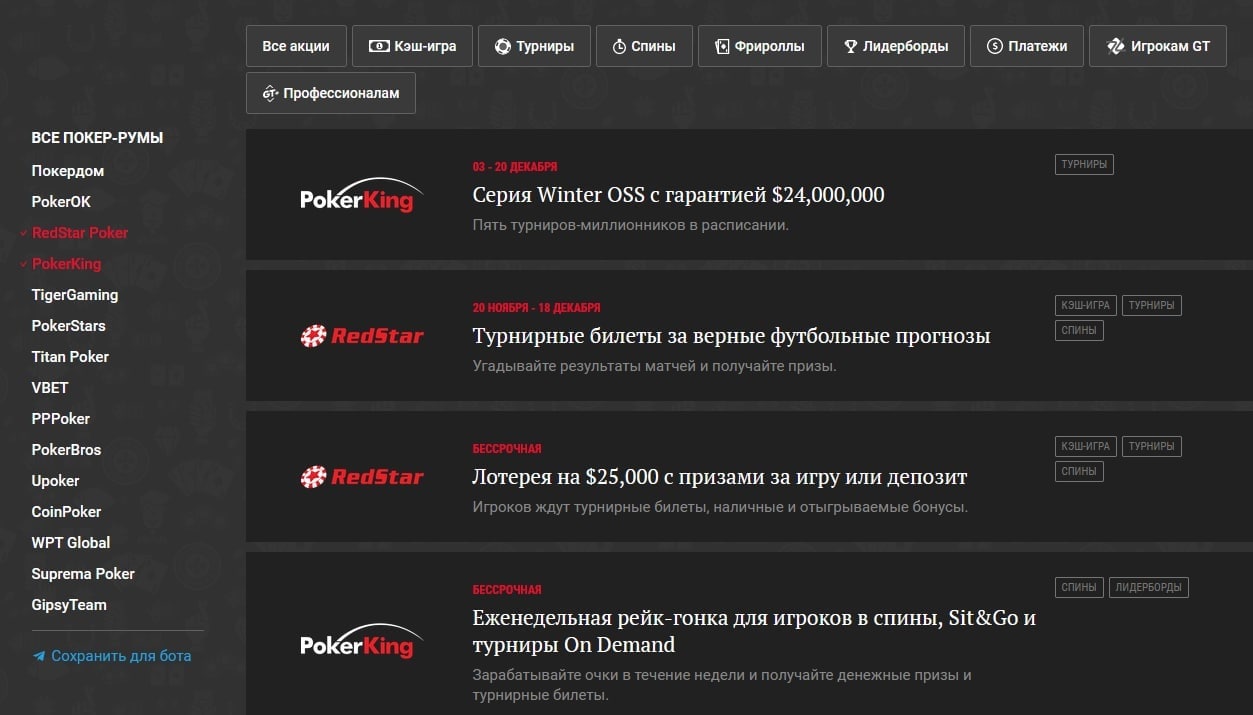Click the dollar icon in Платежи
This screenshot has width=1253, height=715.
point(994,46)
